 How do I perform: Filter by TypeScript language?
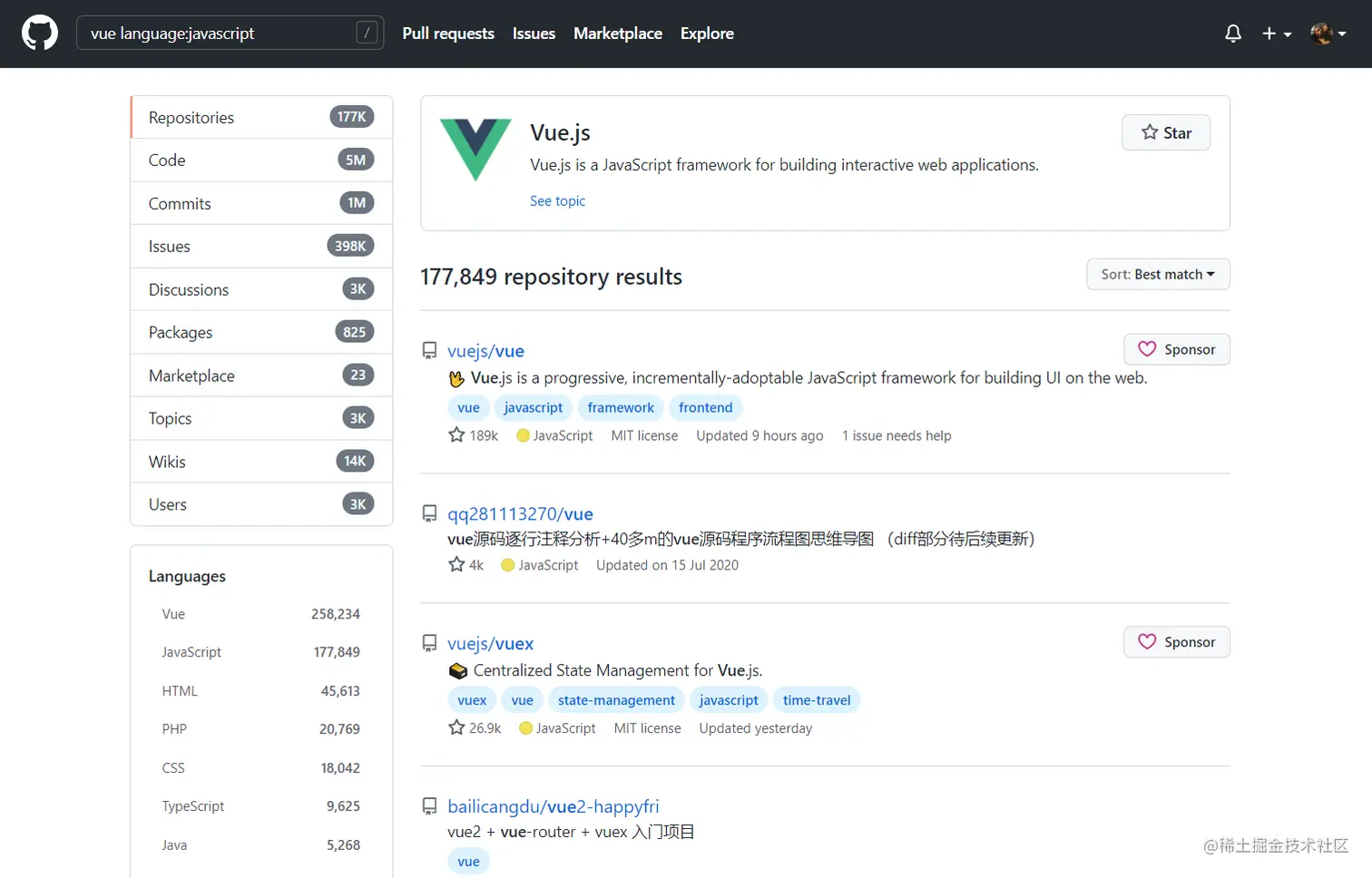coord(261,806)
